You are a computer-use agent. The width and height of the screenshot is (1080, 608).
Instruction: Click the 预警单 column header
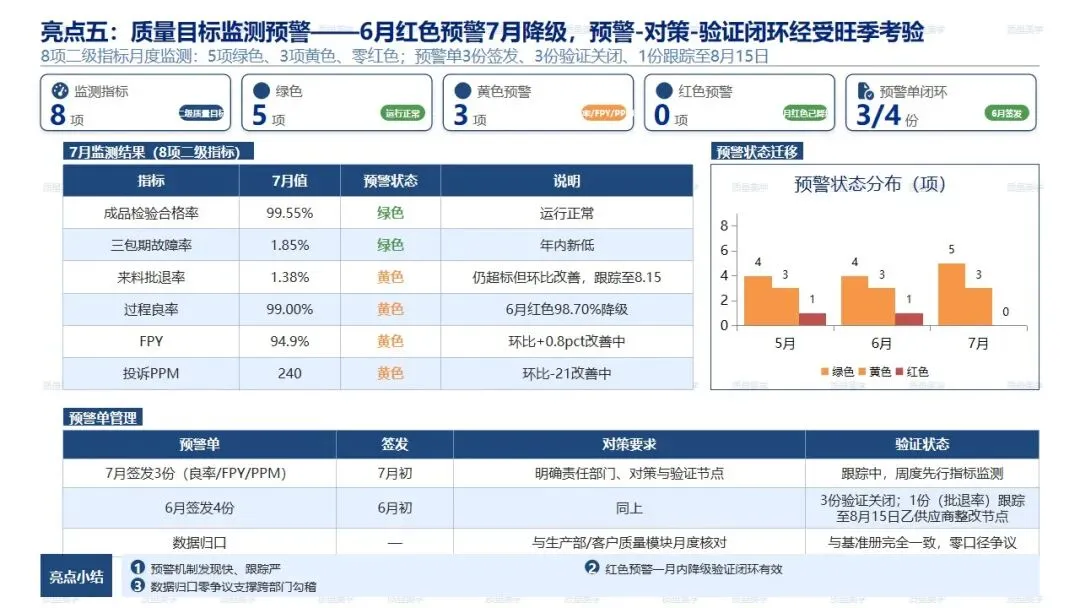tap(199, 444)
